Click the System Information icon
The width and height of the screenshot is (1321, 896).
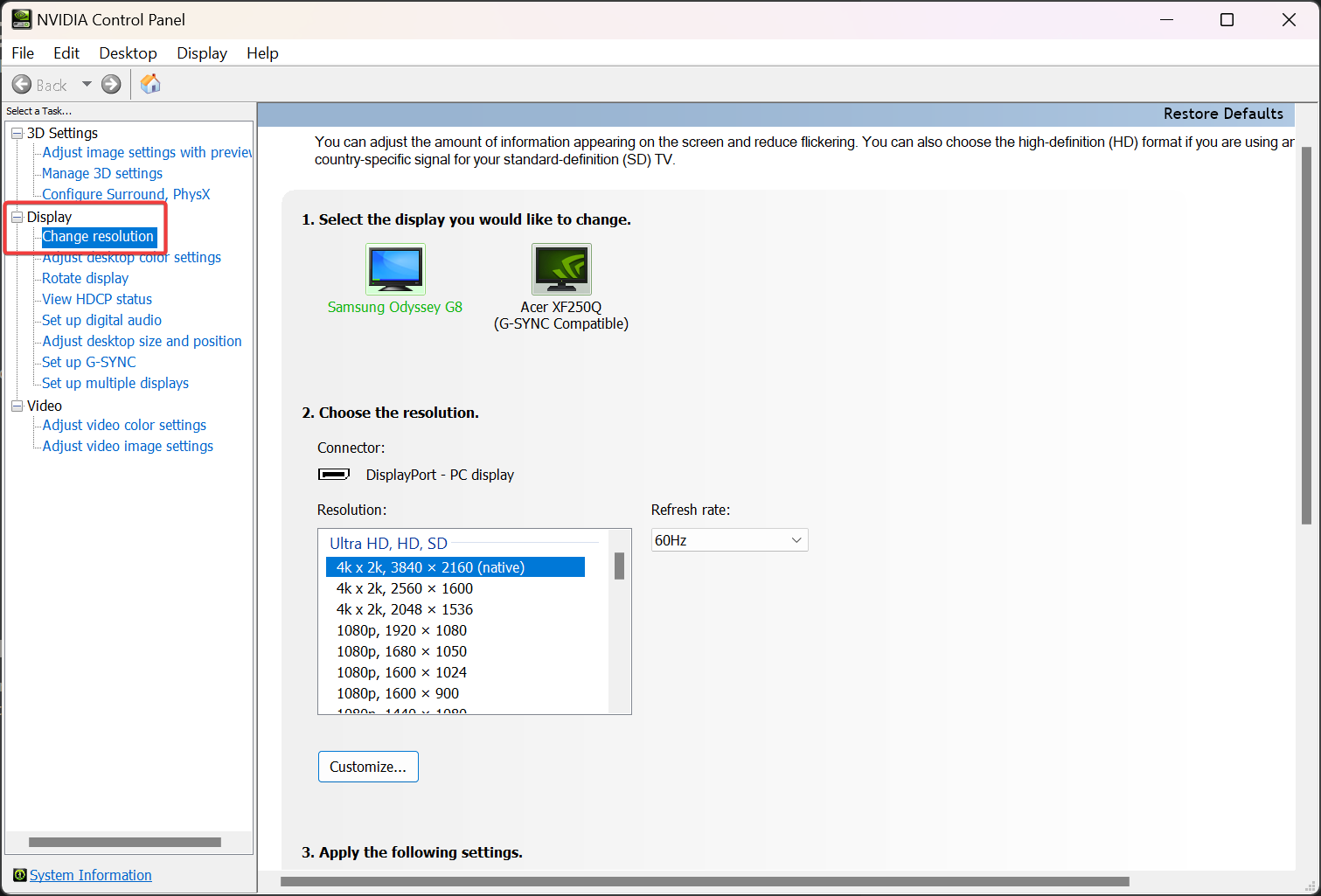pos(19,875)
